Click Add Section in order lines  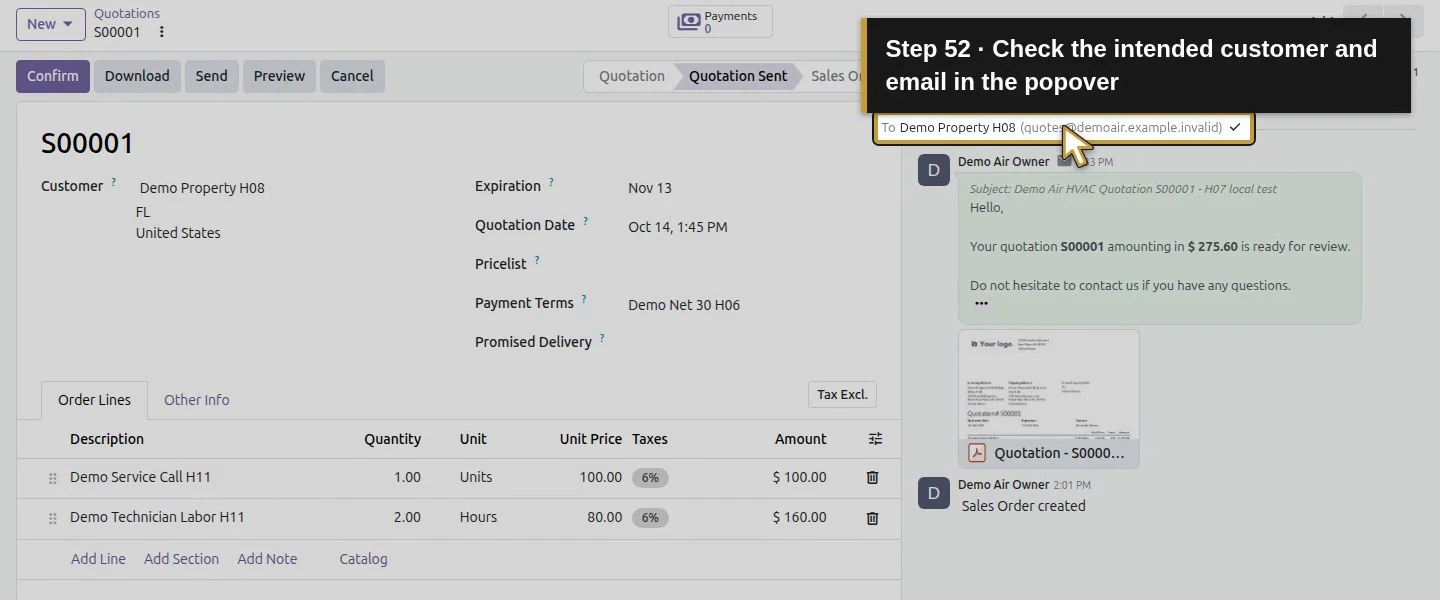tap(181, 559)
